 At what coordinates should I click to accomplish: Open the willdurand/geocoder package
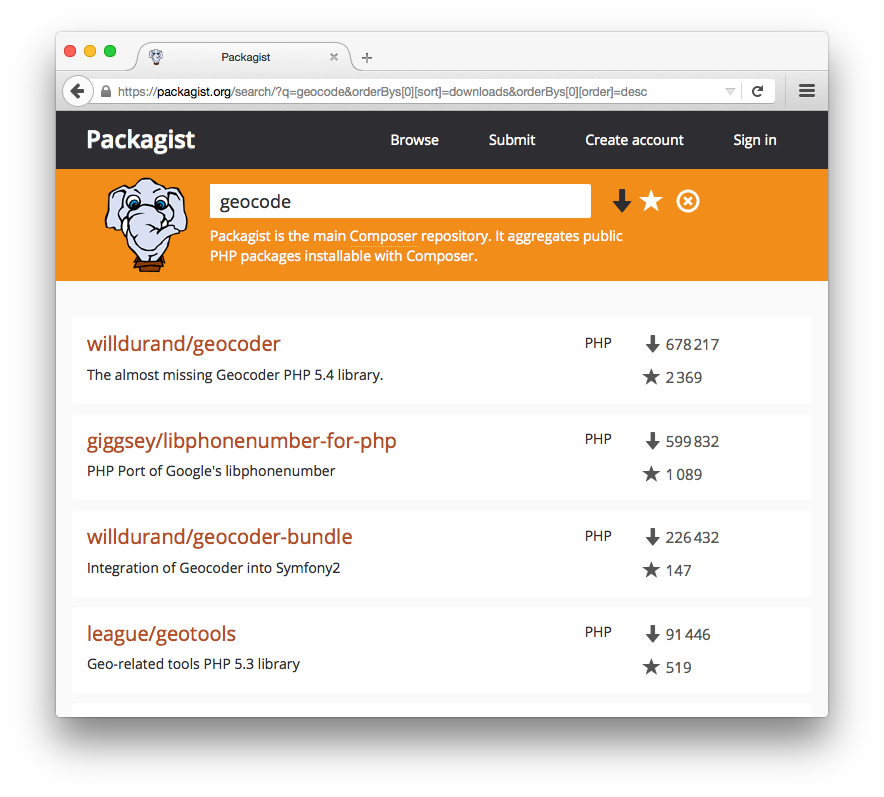[184, 344]
